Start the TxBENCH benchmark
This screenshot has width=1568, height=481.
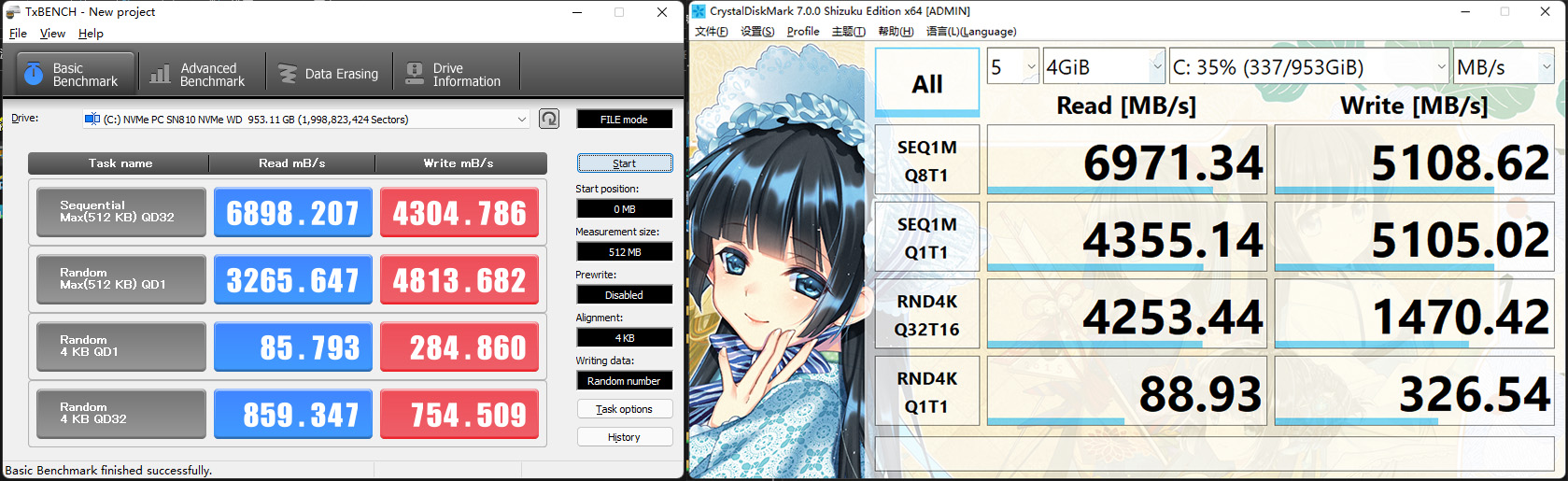tap(624, 163)
